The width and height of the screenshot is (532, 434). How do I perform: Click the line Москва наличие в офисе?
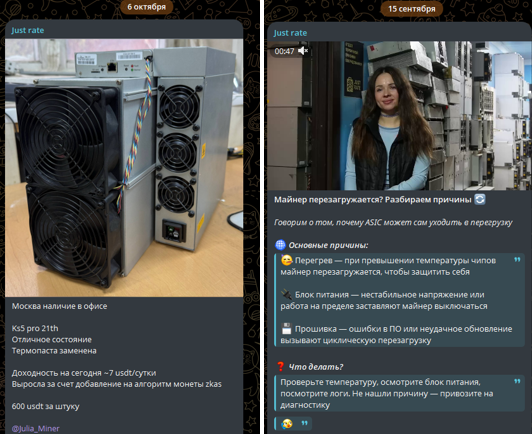(59, 306)
